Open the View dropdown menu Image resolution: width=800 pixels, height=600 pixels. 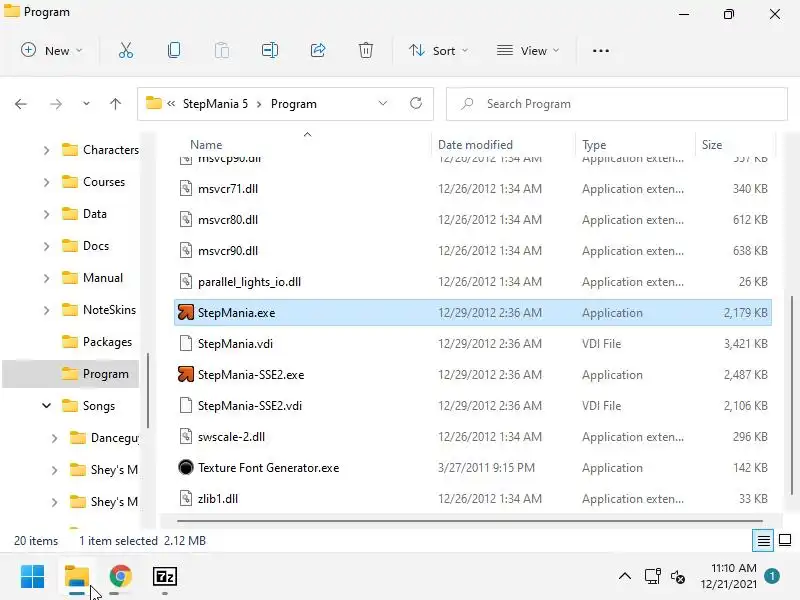click(x=528, y=51)
